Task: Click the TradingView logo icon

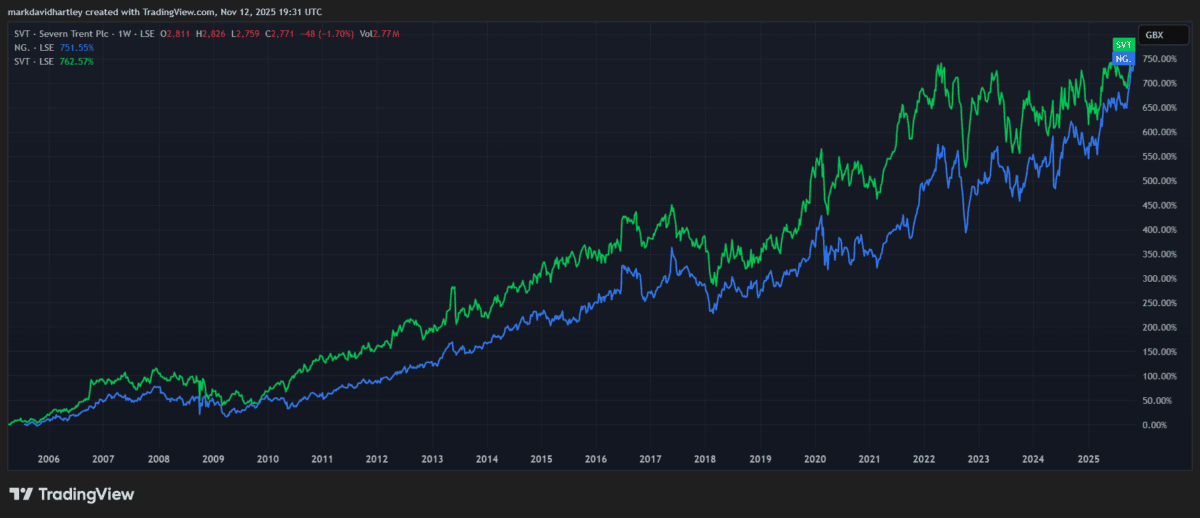Action: point(20,494)
